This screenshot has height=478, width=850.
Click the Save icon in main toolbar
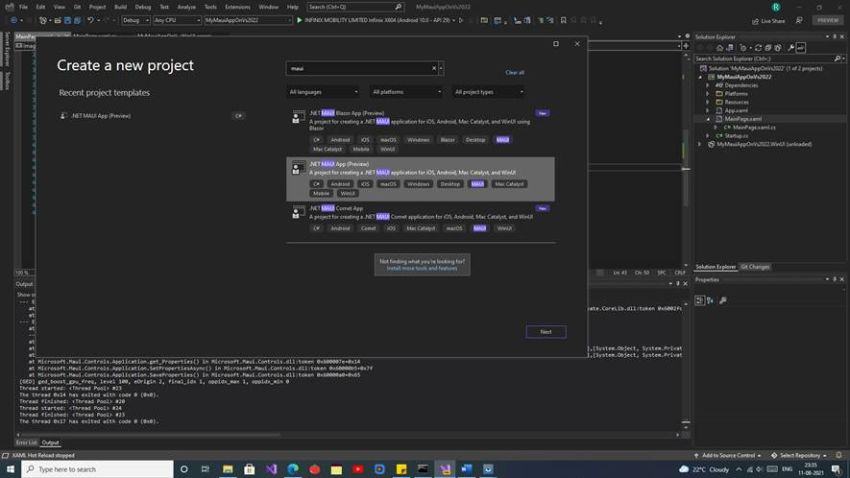(x=68, y=20)
